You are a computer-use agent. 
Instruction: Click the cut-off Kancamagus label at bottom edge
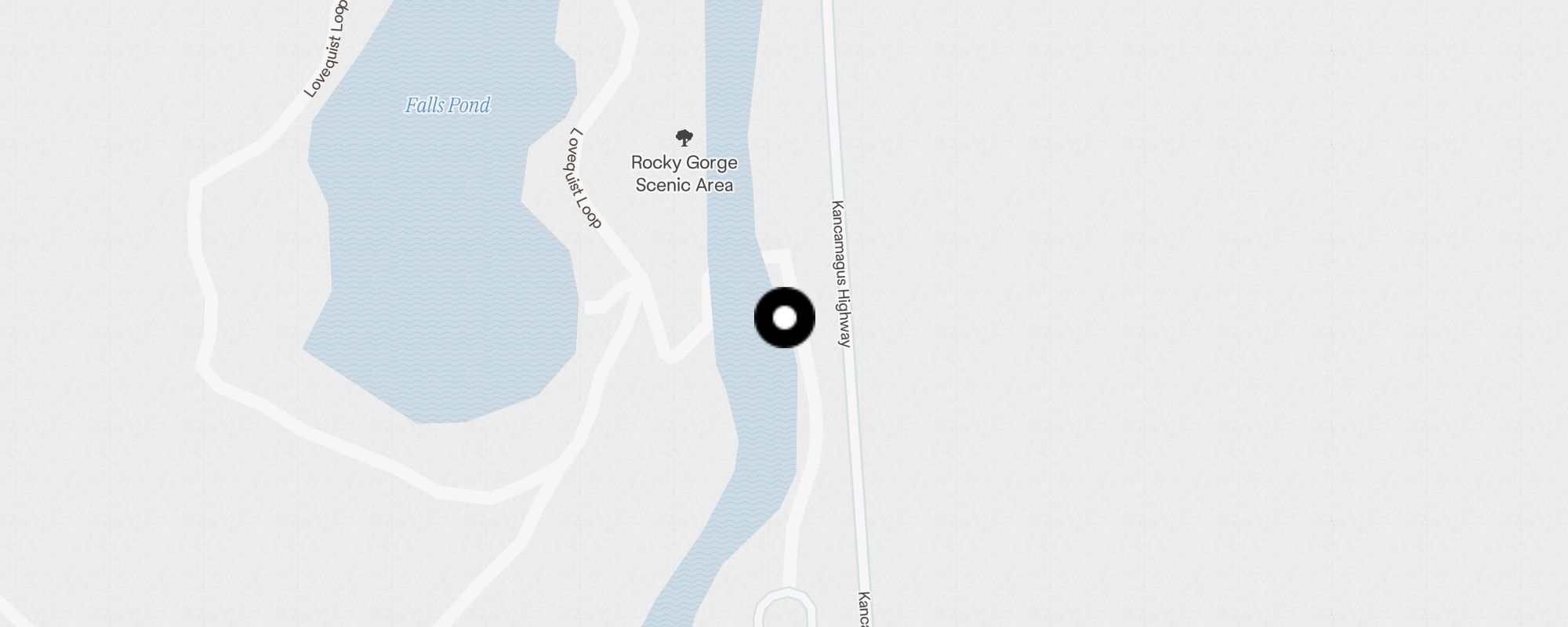click(863, 609)
